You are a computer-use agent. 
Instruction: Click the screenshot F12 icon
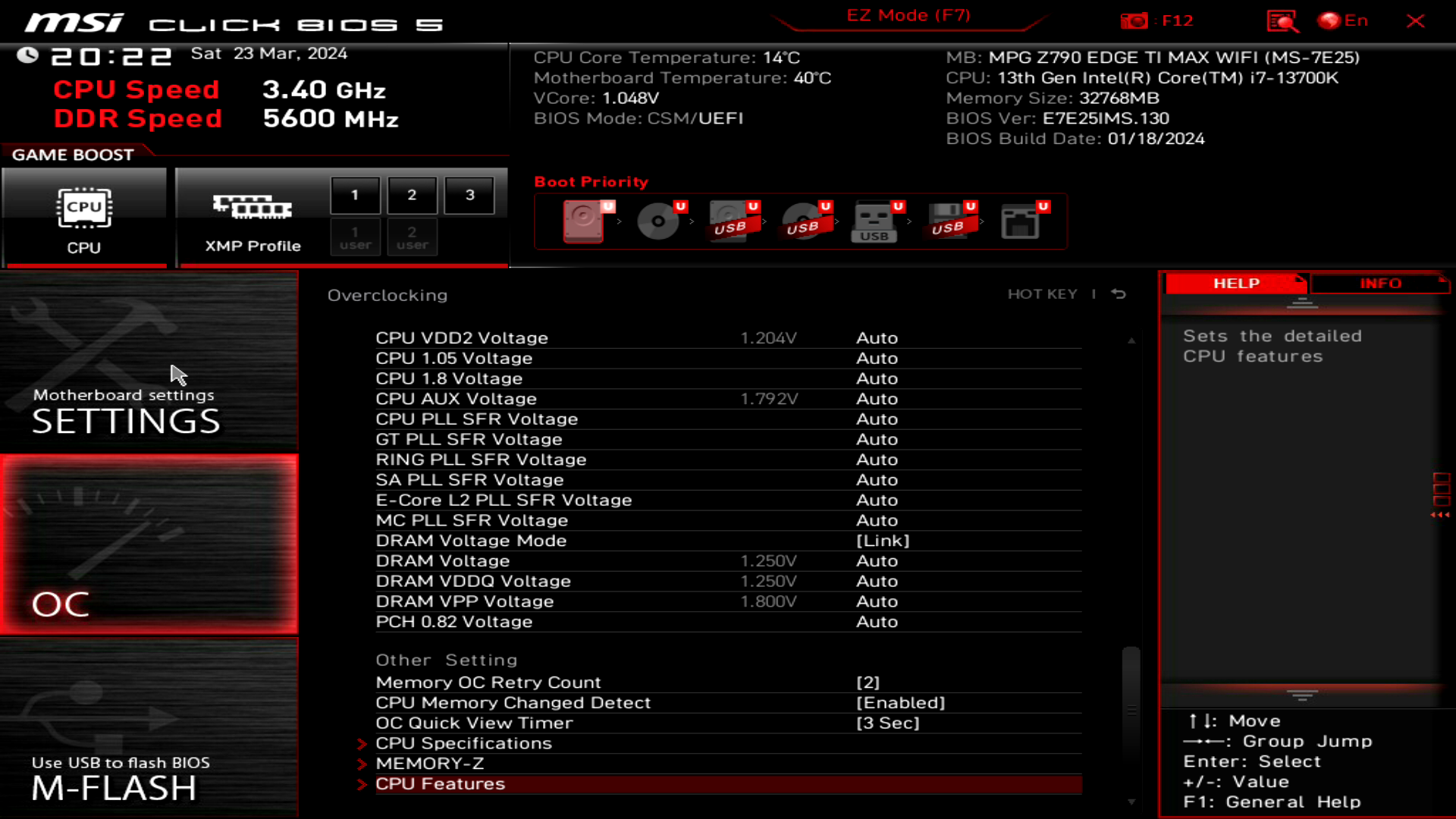(x=1134, y=20)
